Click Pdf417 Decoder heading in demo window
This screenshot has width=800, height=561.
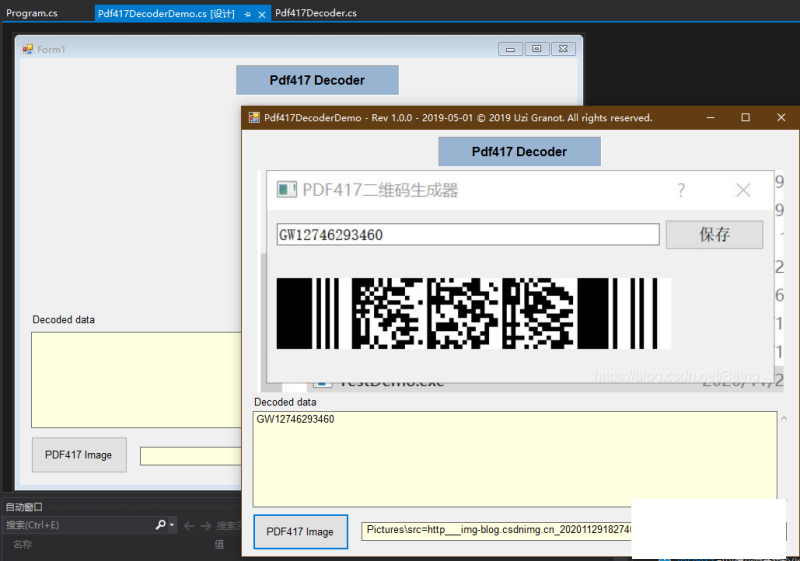click(519, 151)
